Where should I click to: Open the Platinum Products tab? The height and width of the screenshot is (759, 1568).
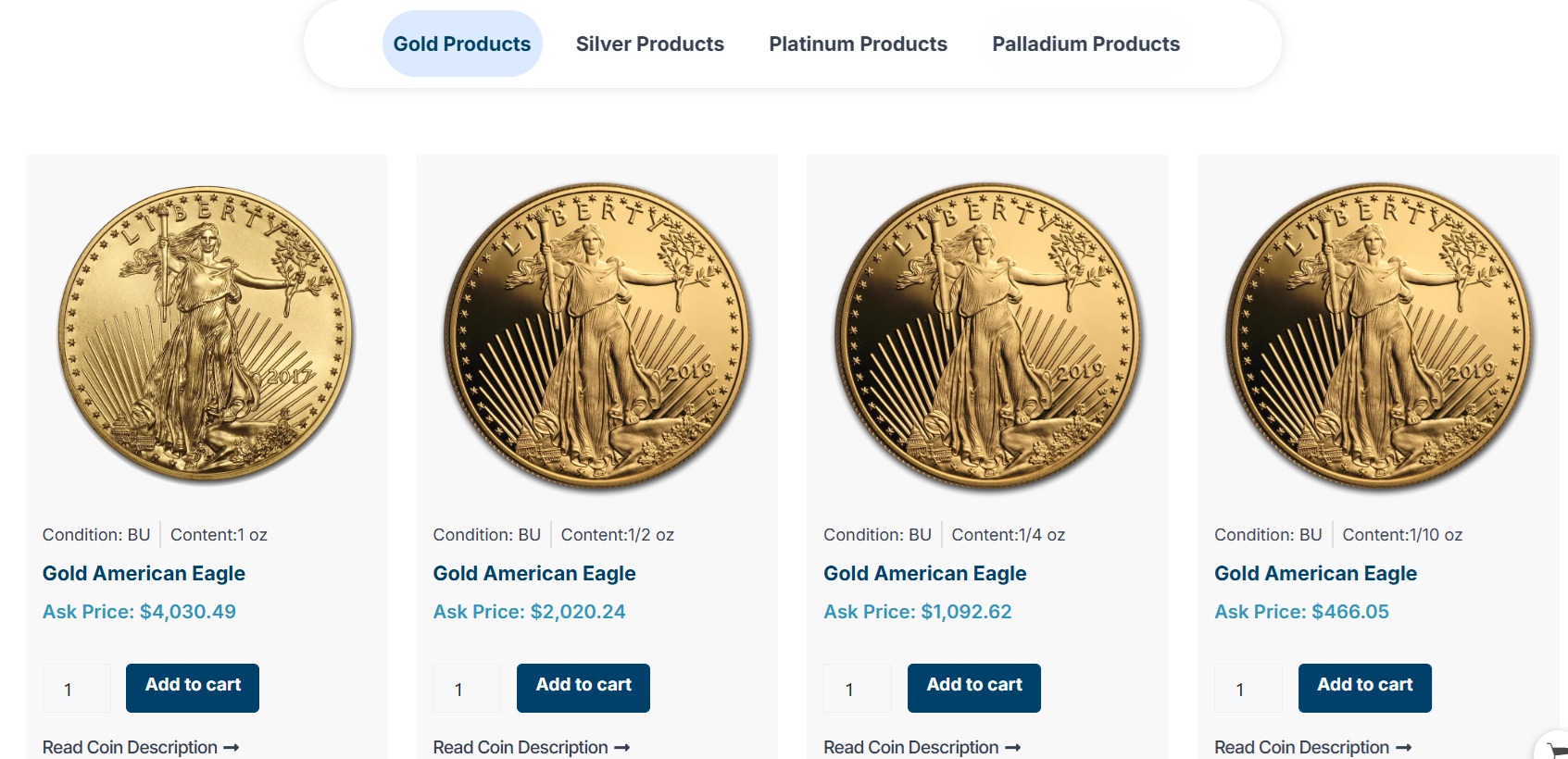tap(858, 44)
